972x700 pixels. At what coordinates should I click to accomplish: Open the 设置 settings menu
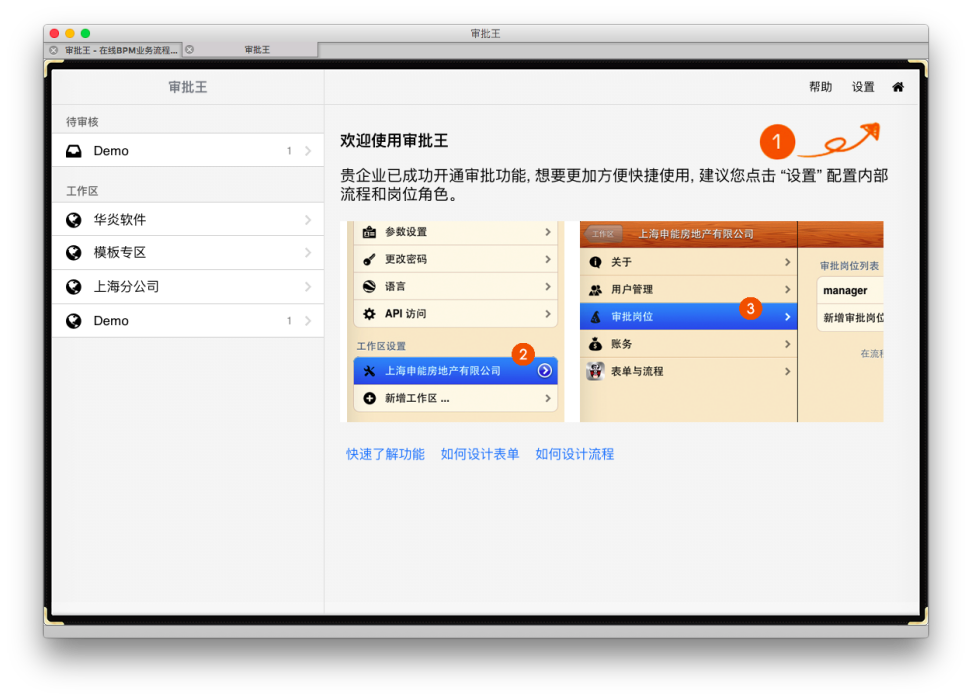(x=863, y=87)
